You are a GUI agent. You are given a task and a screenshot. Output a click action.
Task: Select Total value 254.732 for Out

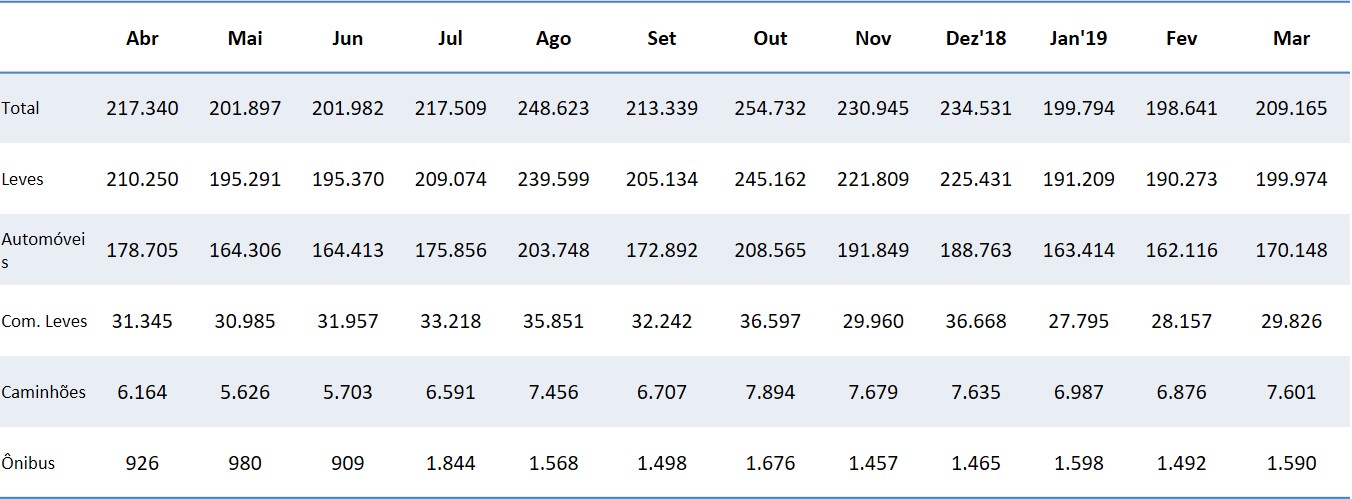click(x=770, y=108)
